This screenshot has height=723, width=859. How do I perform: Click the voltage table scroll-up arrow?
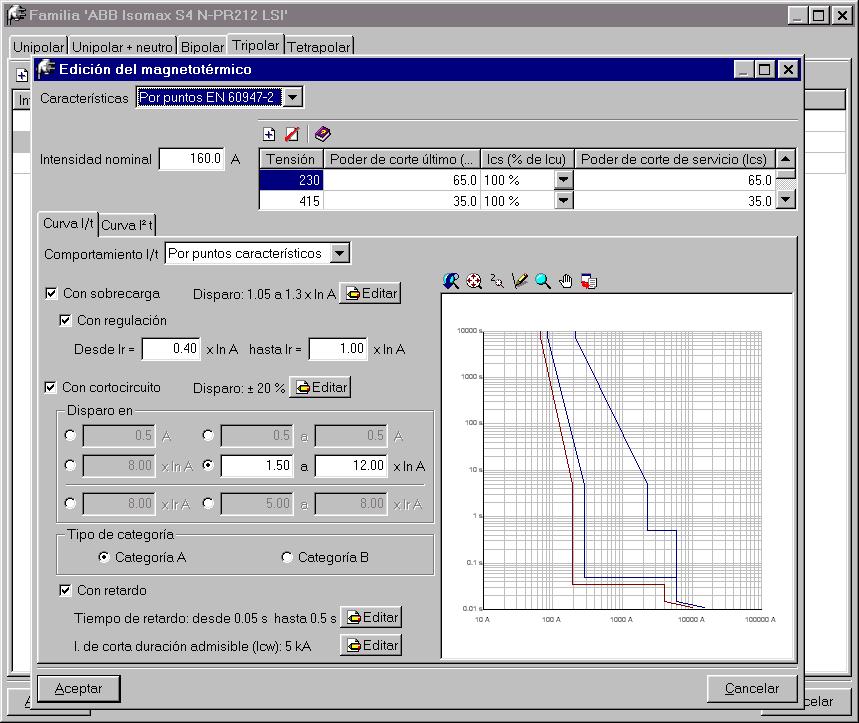[786, 159]
